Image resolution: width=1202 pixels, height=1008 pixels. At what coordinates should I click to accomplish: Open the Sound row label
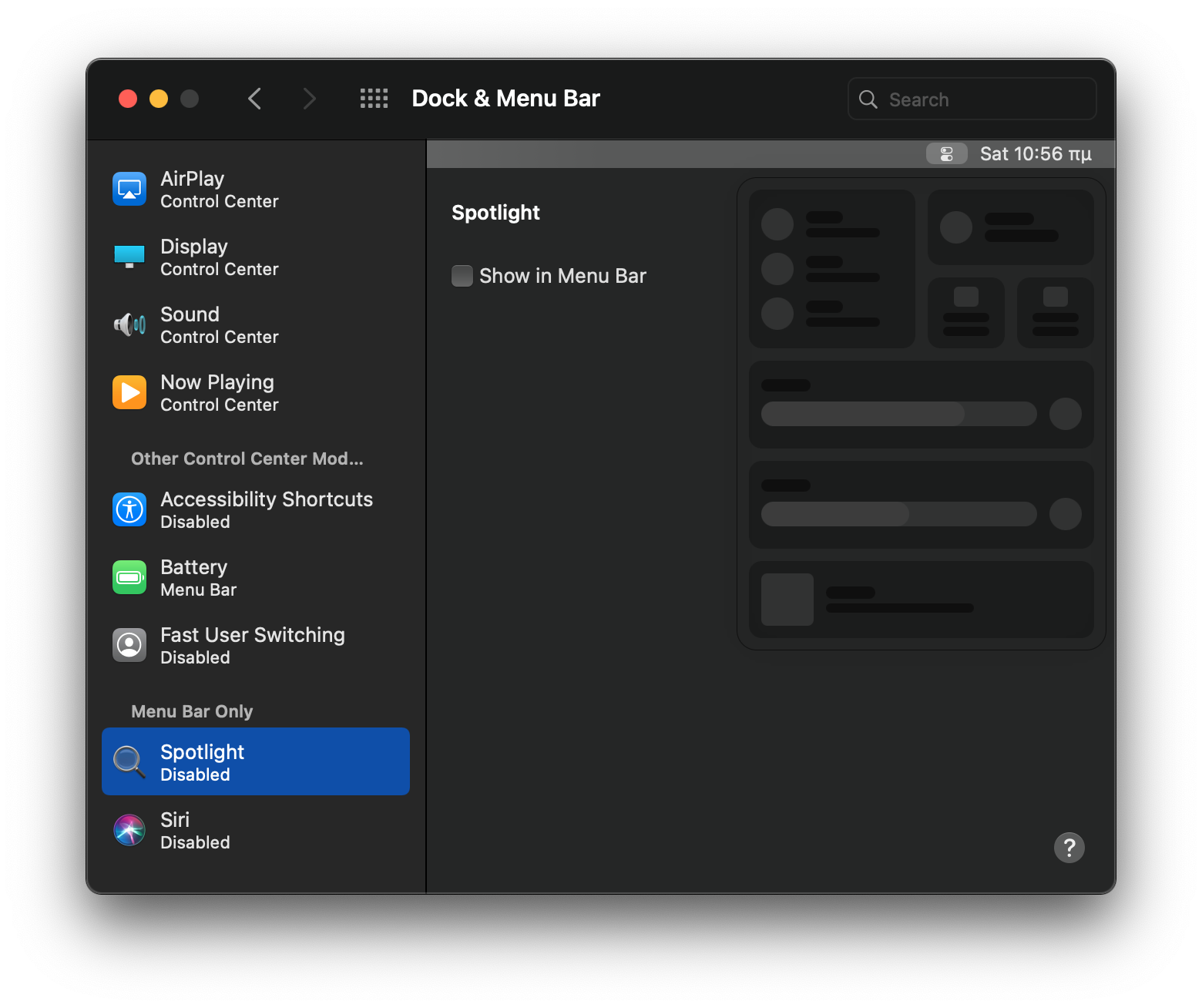click(x=190, y=314)
